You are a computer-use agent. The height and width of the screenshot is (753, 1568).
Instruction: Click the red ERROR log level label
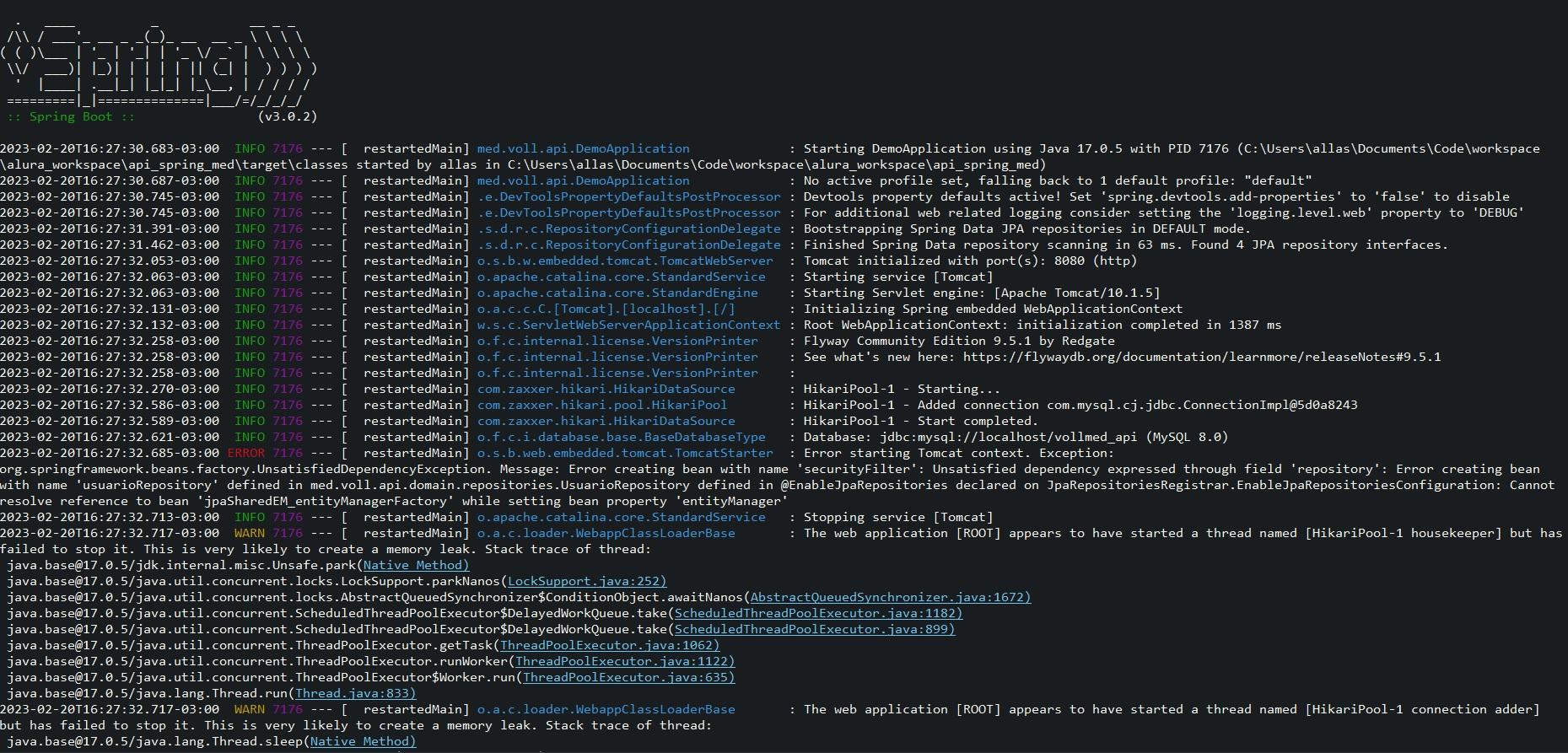(x=246, y=453)
